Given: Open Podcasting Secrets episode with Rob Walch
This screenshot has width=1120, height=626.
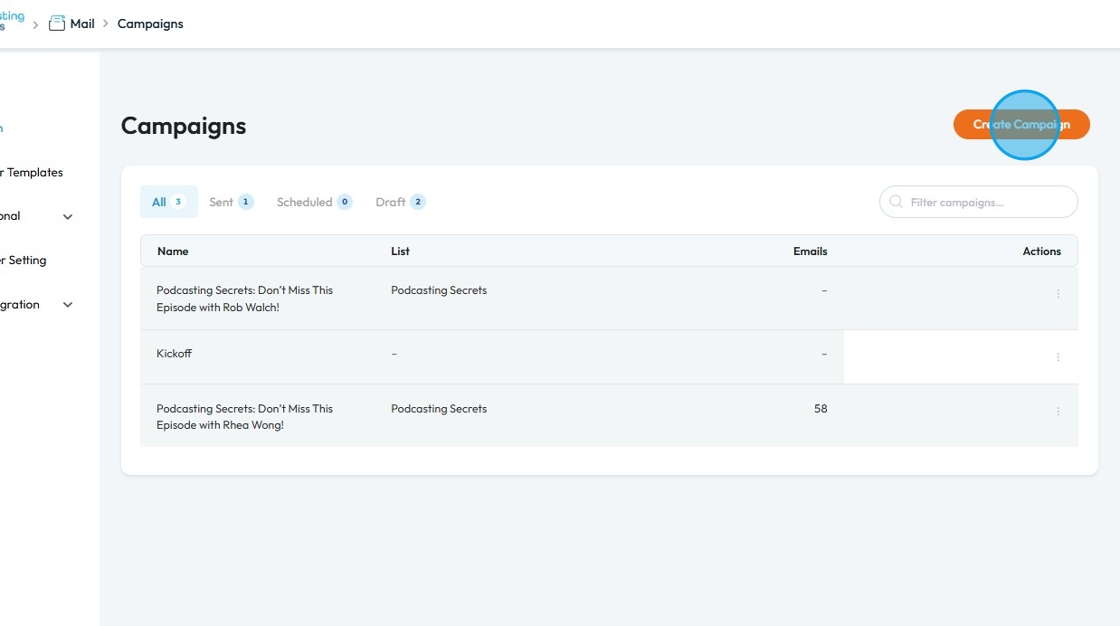Looking at the screenshot, I should tap(244, 298).
